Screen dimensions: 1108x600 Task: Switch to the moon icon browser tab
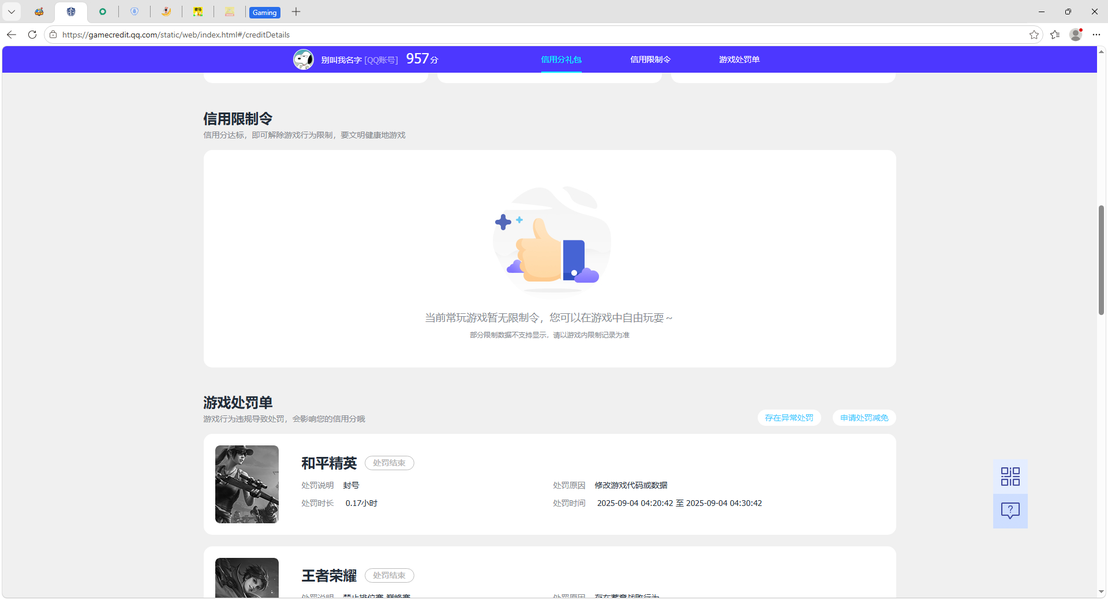pos(166,12)
